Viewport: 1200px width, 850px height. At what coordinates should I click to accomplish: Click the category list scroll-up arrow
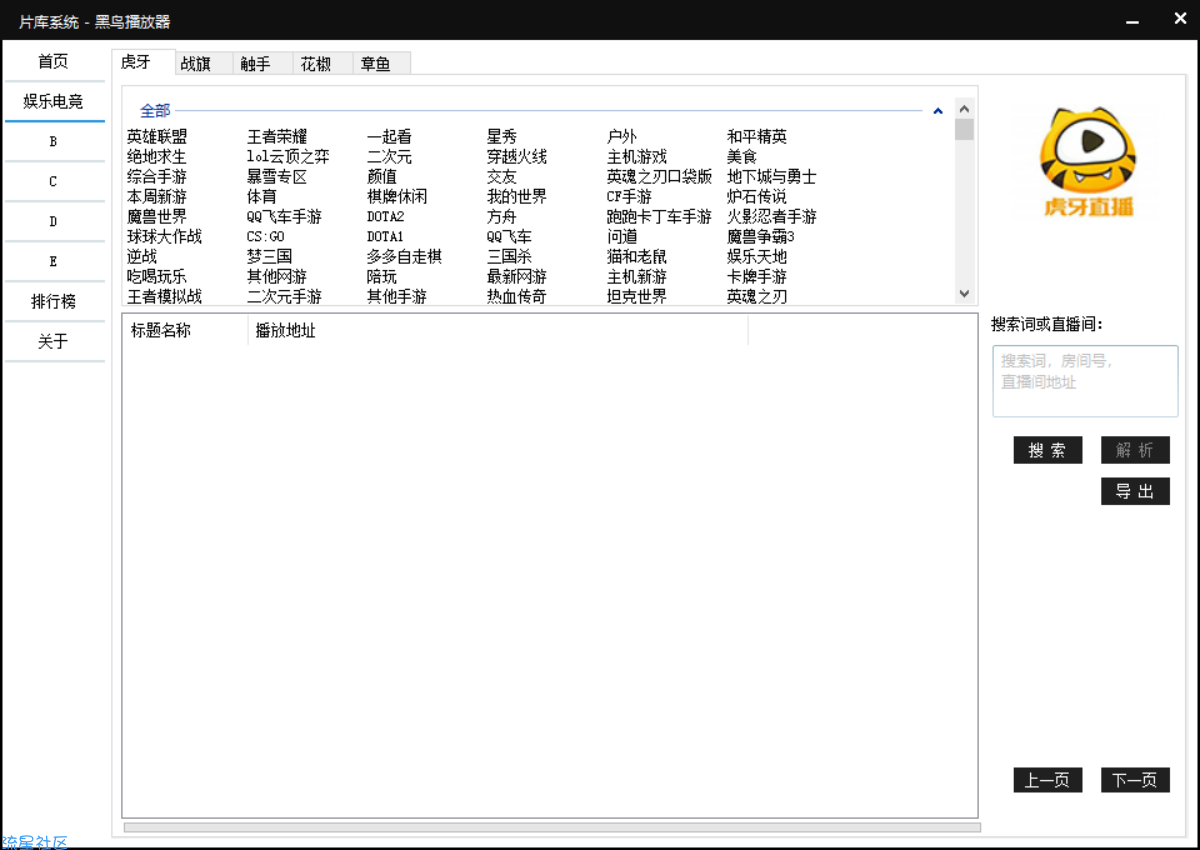click(x=964, y=108)
